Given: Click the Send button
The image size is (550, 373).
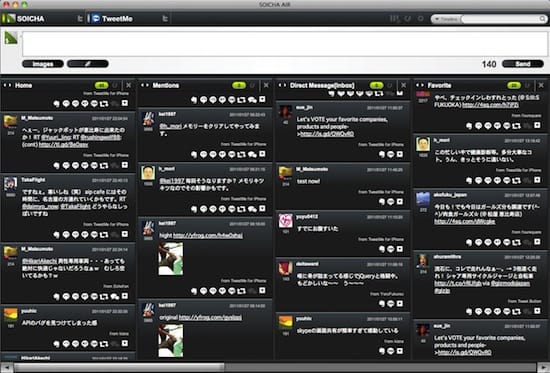Looking at the screenshot, I should coord(523,64).
